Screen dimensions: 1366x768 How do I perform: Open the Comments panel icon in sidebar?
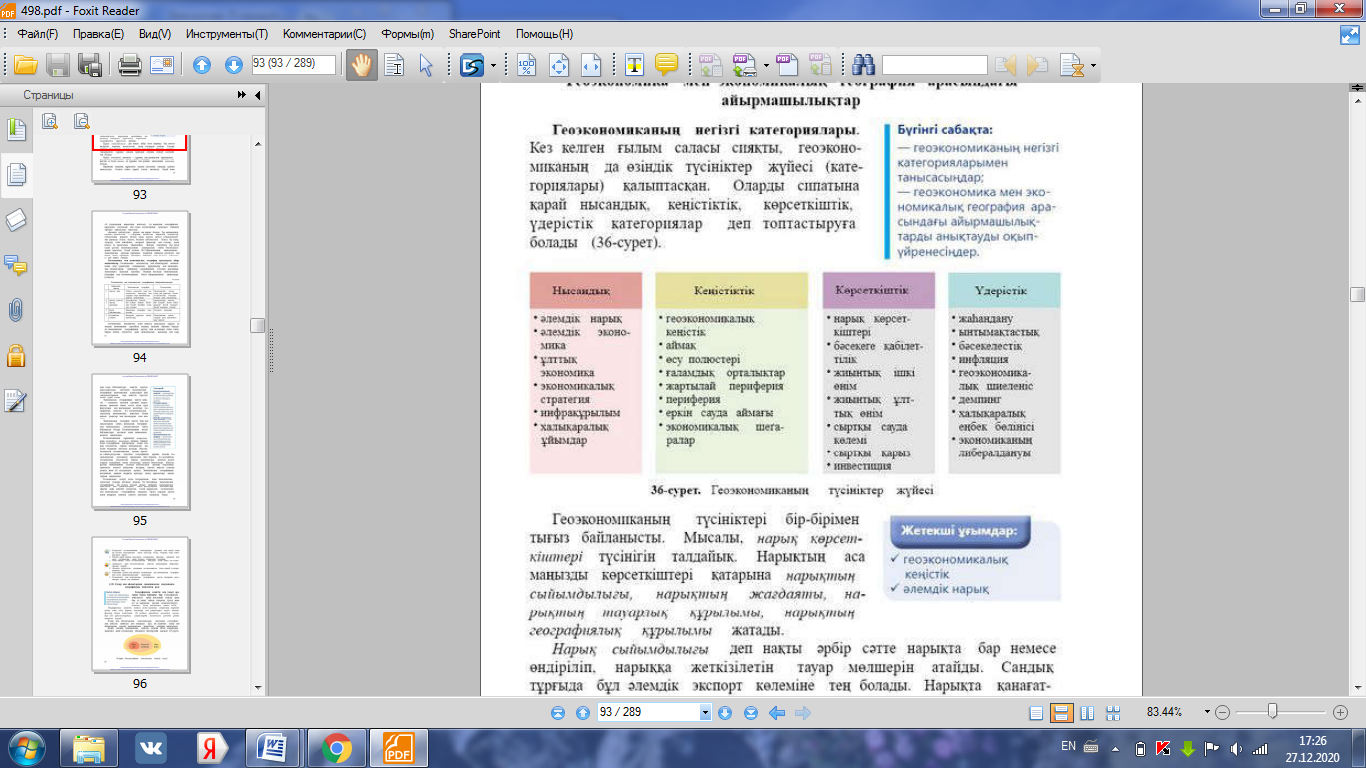coord(17,265)
